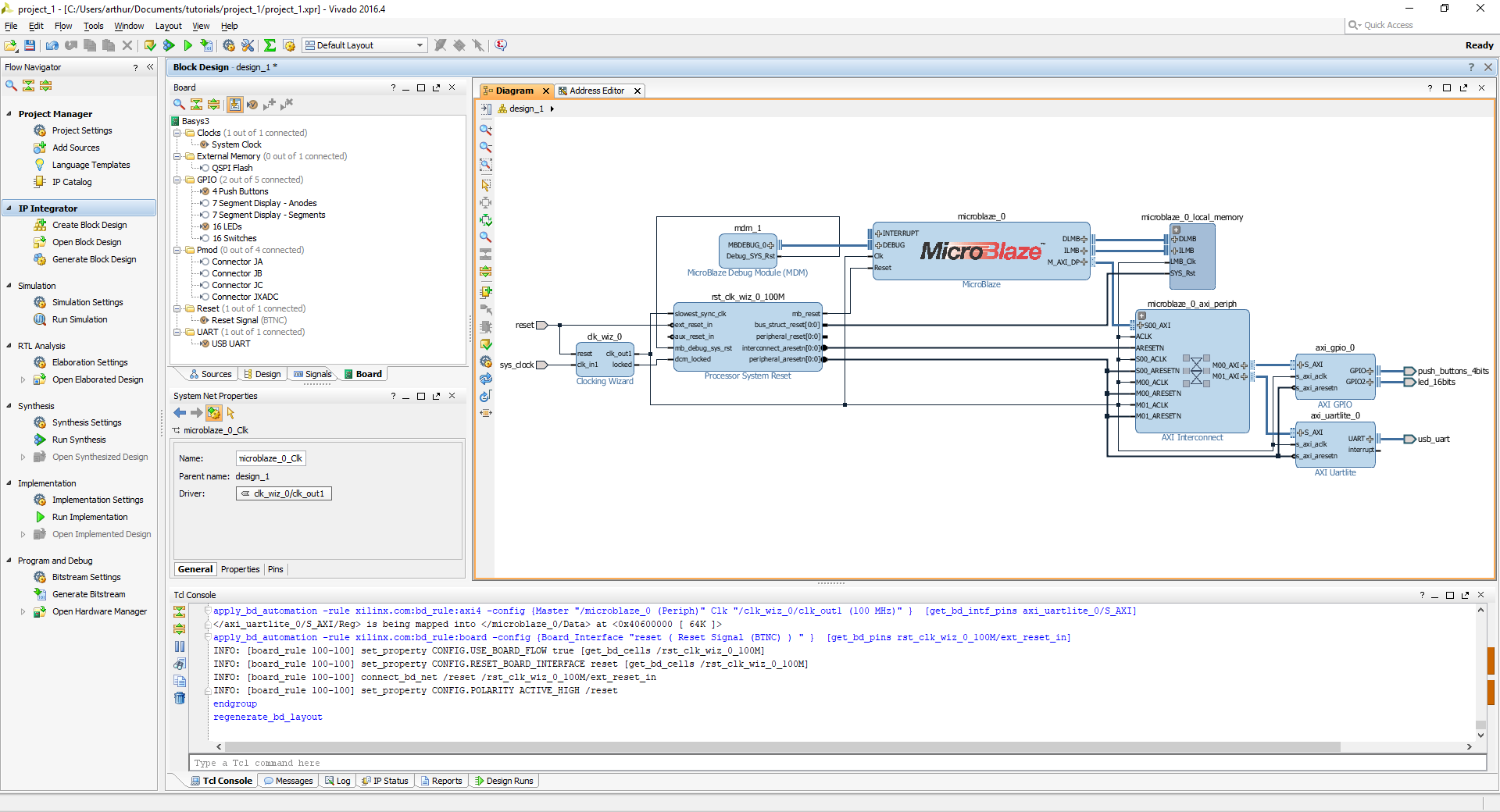1500x812 pixels.
Task: Pause the Tcl Console output
Action: coord(180,646)
